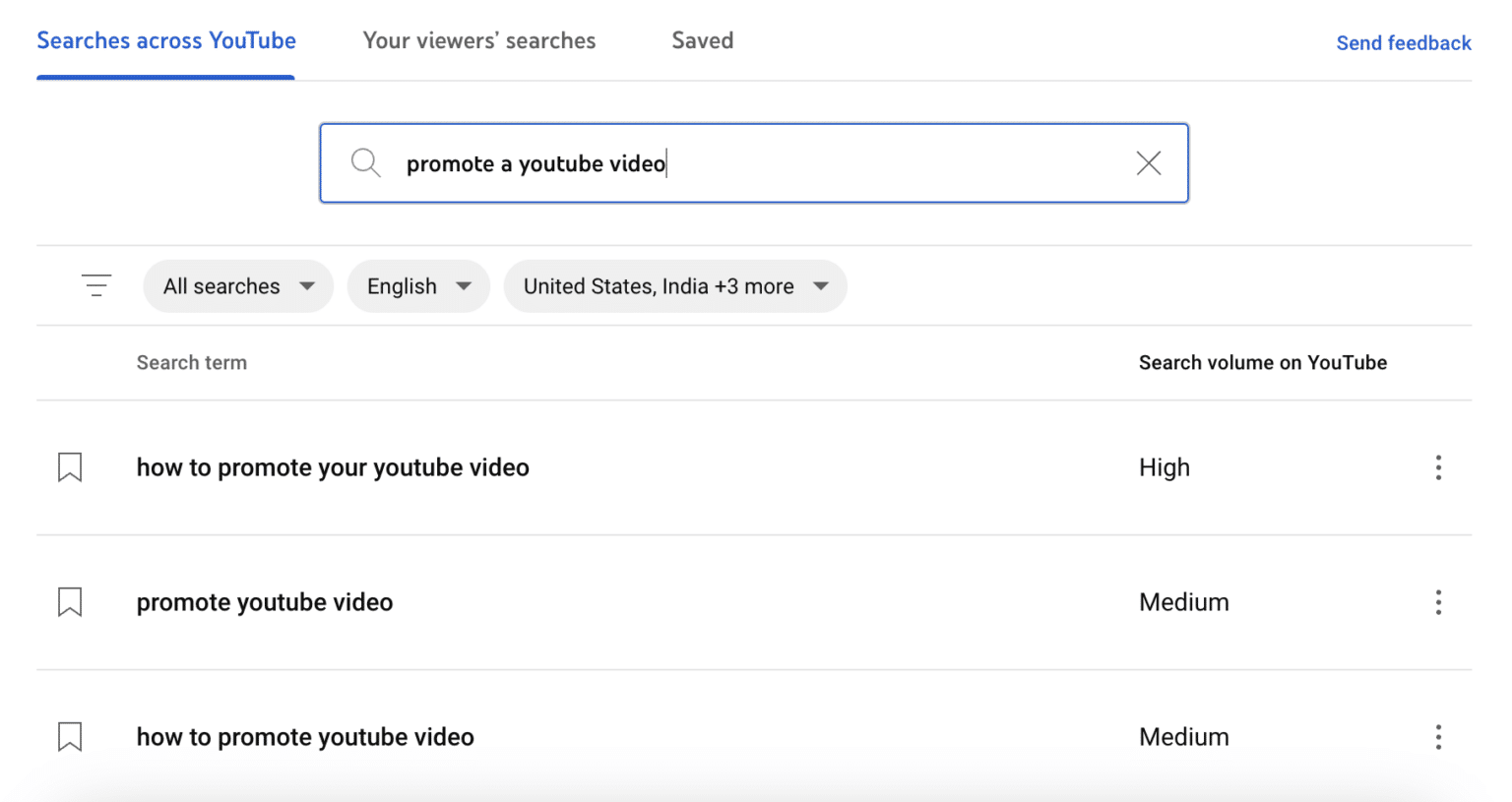The width and height of the screenshot is (1512, 802).
Task: Select 'how to promote your youtube video' term
Action: 333,467
